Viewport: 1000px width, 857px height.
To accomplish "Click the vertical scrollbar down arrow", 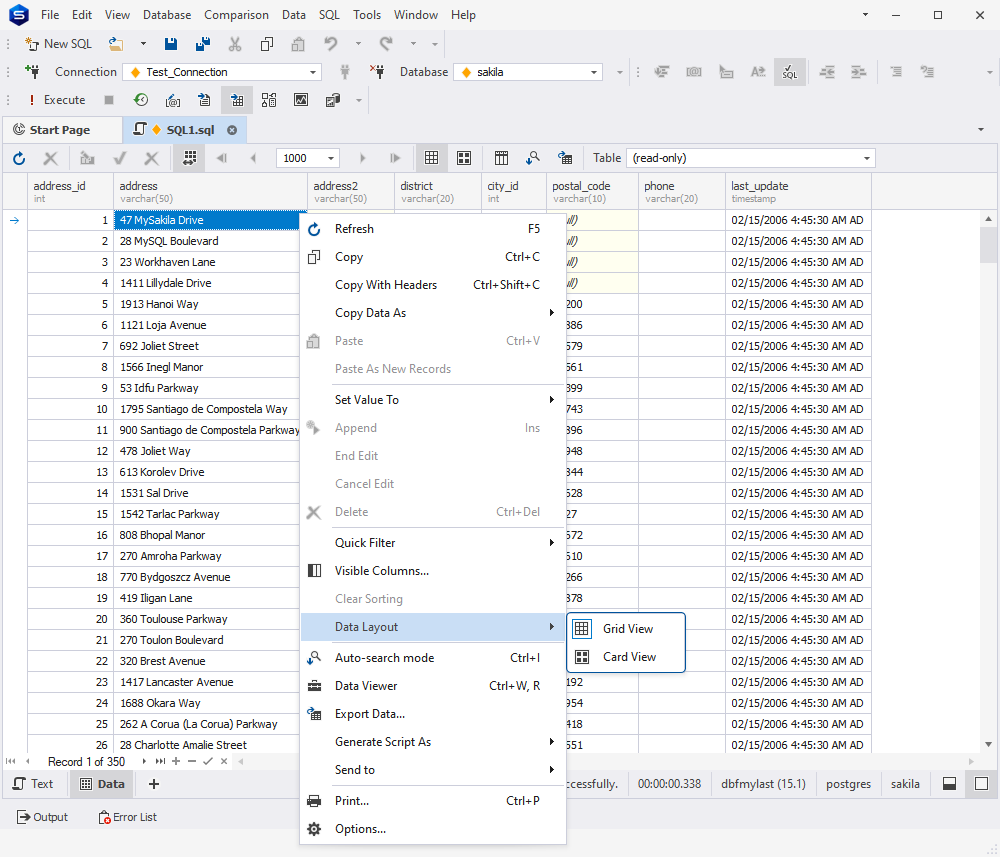I will pos(988,745).
